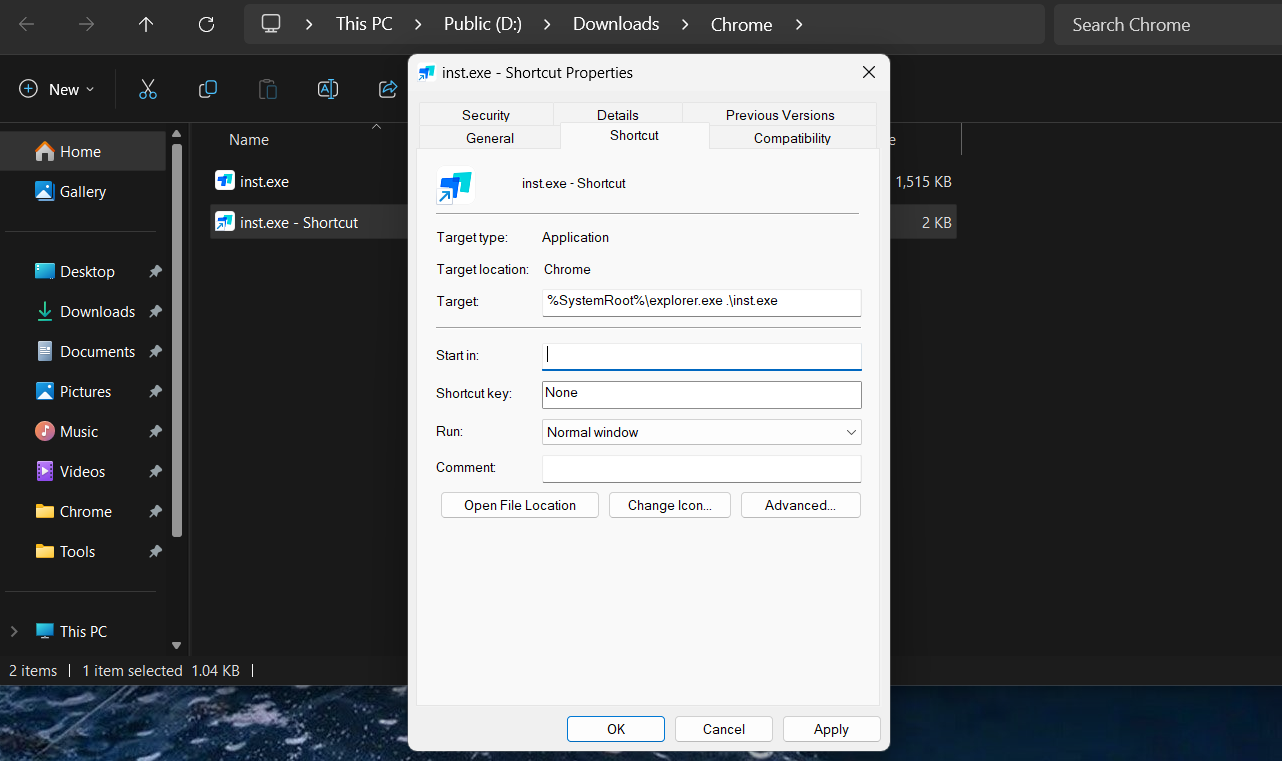Open the Details tab

[x=617, y=115]
